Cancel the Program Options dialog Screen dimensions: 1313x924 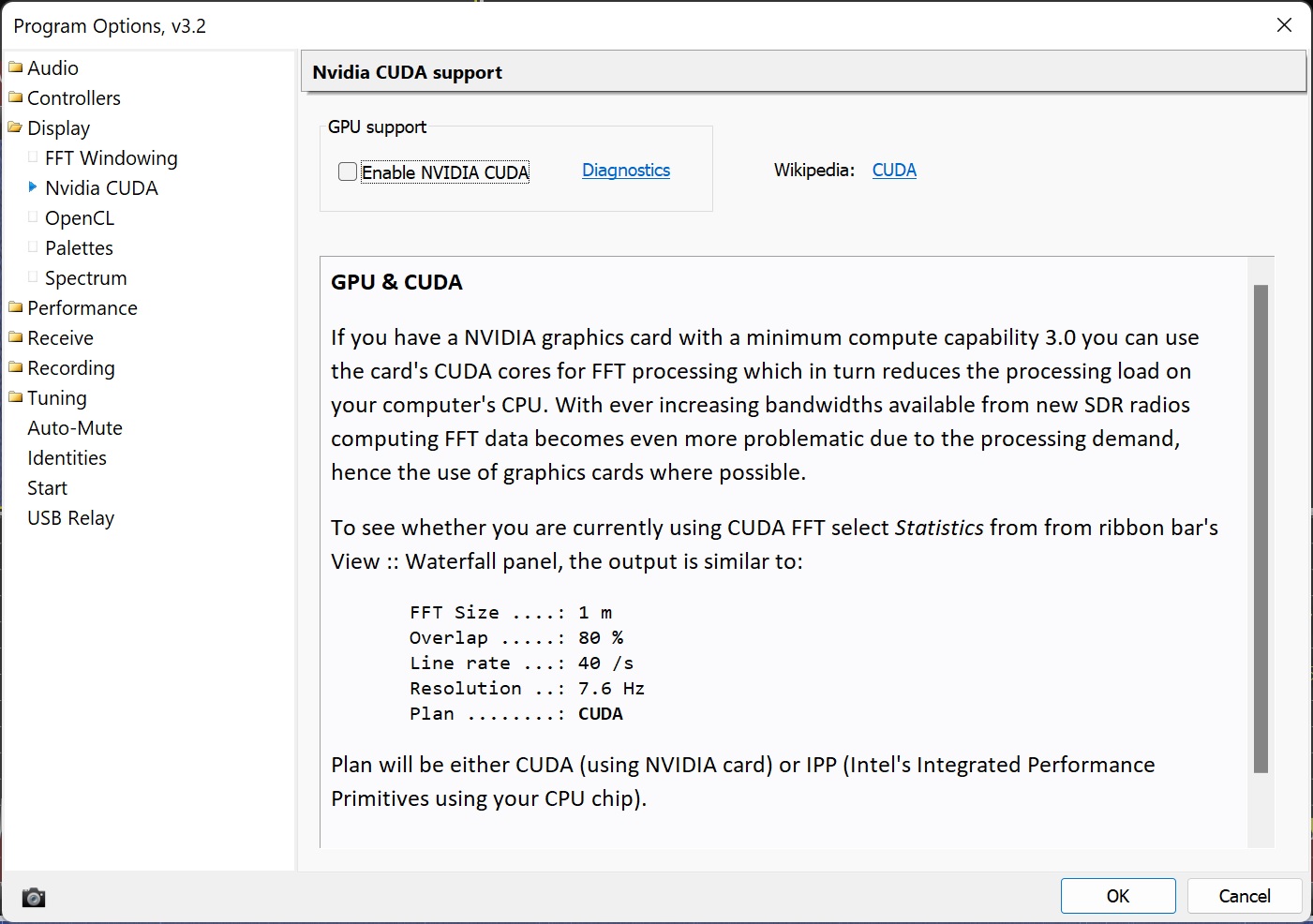[1244, 896]
